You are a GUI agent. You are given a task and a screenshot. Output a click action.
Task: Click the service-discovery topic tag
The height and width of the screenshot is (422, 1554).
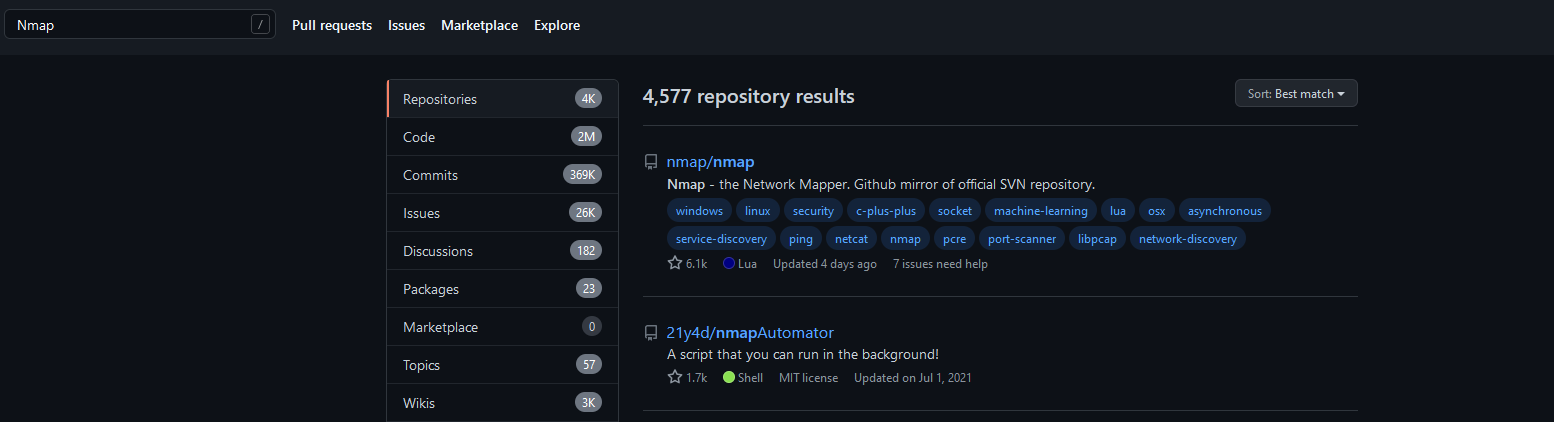click(x=721, y=239)
